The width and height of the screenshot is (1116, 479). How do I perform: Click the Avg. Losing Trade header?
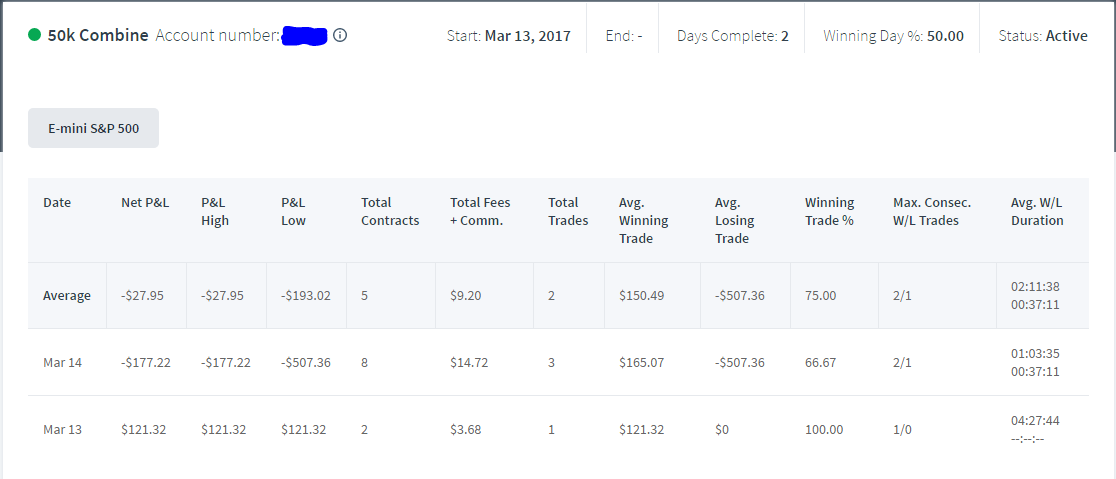click(x=735, y=221)
